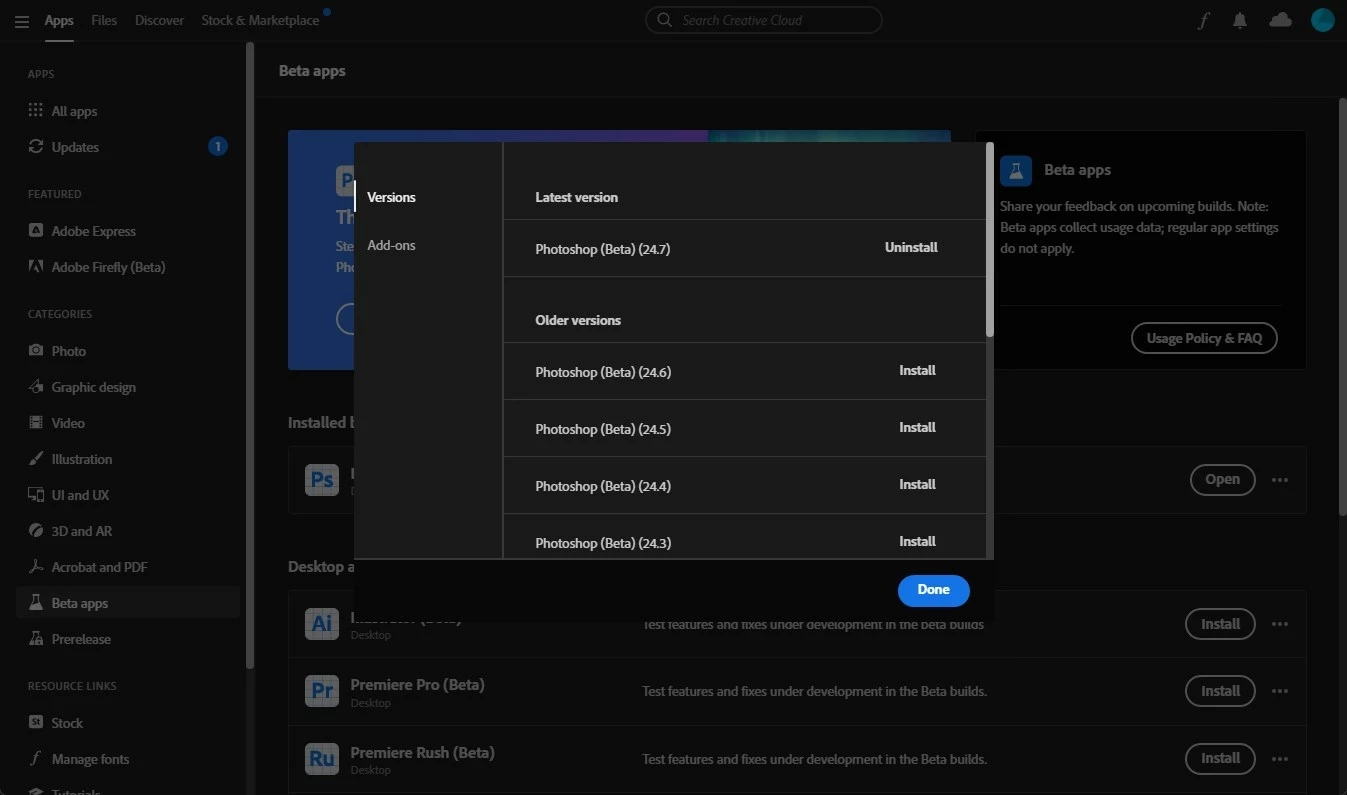
Task: Open the fonts icon in top bar
Action: (x=1204, y=20)
